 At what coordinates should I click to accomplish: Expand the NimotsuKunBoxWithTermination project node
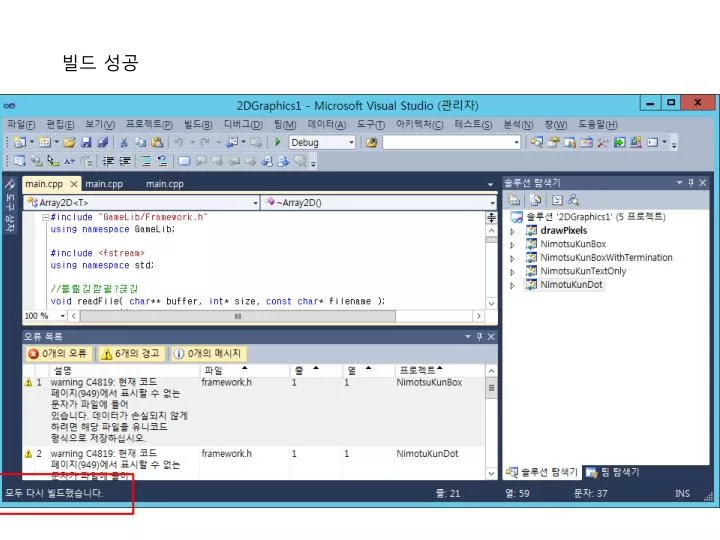(512, 259)
